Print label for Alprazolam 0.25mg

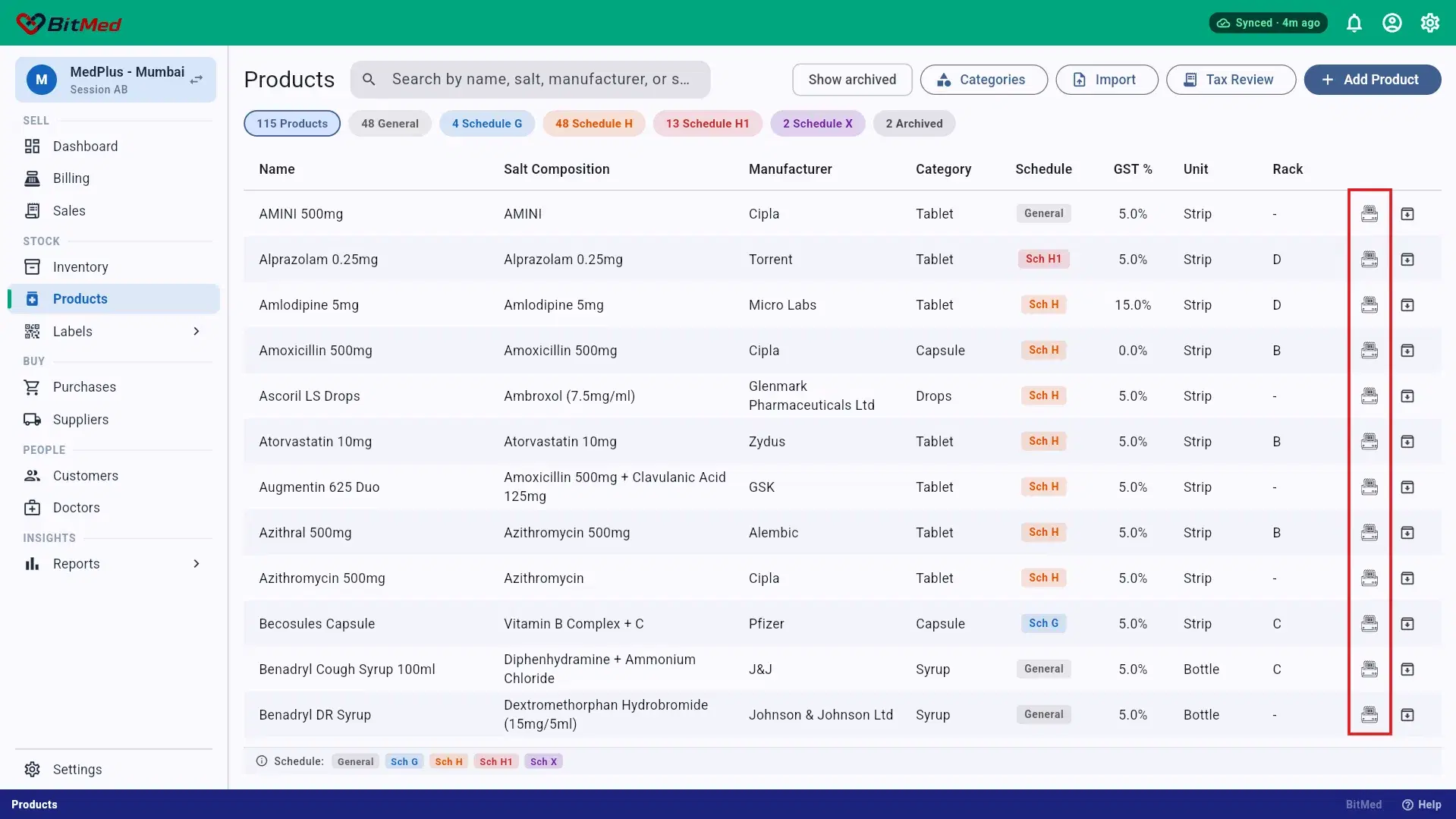1369,260
